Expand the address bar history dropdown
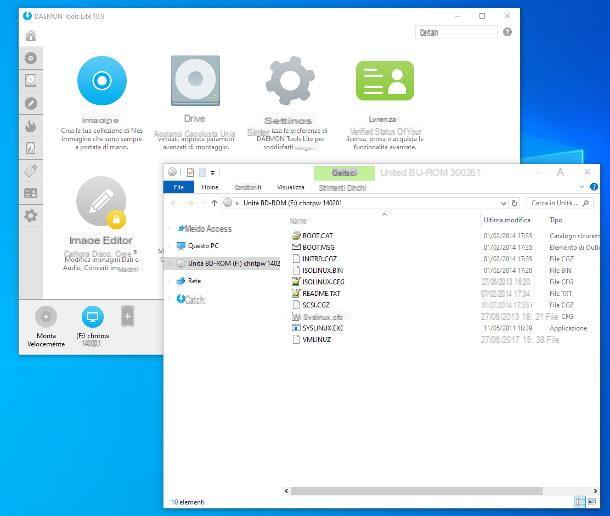610x516 pixels. [503, 203]
